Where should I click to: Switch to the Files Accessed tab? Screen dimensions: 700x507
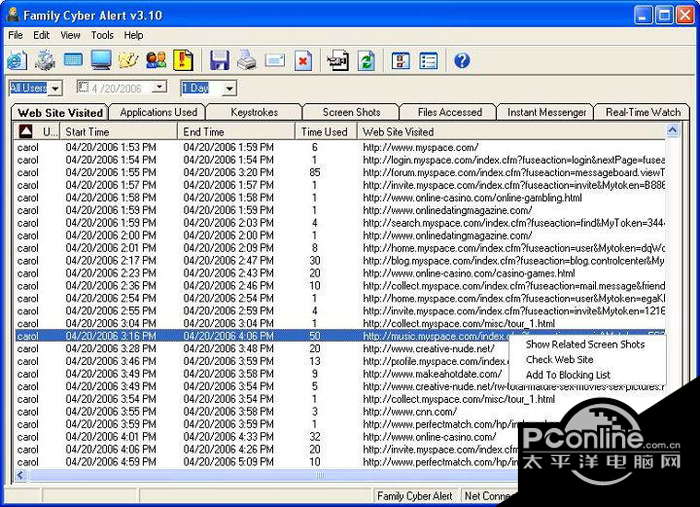[x=450, y=112]
